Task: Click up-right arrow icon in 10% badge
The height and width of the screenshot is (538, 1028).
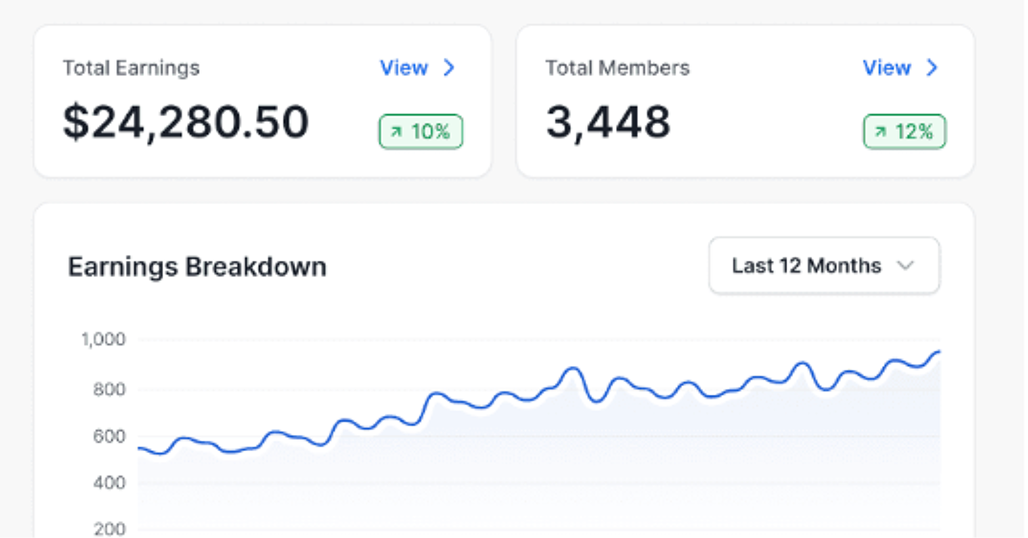Action: (x=396, y=132)
